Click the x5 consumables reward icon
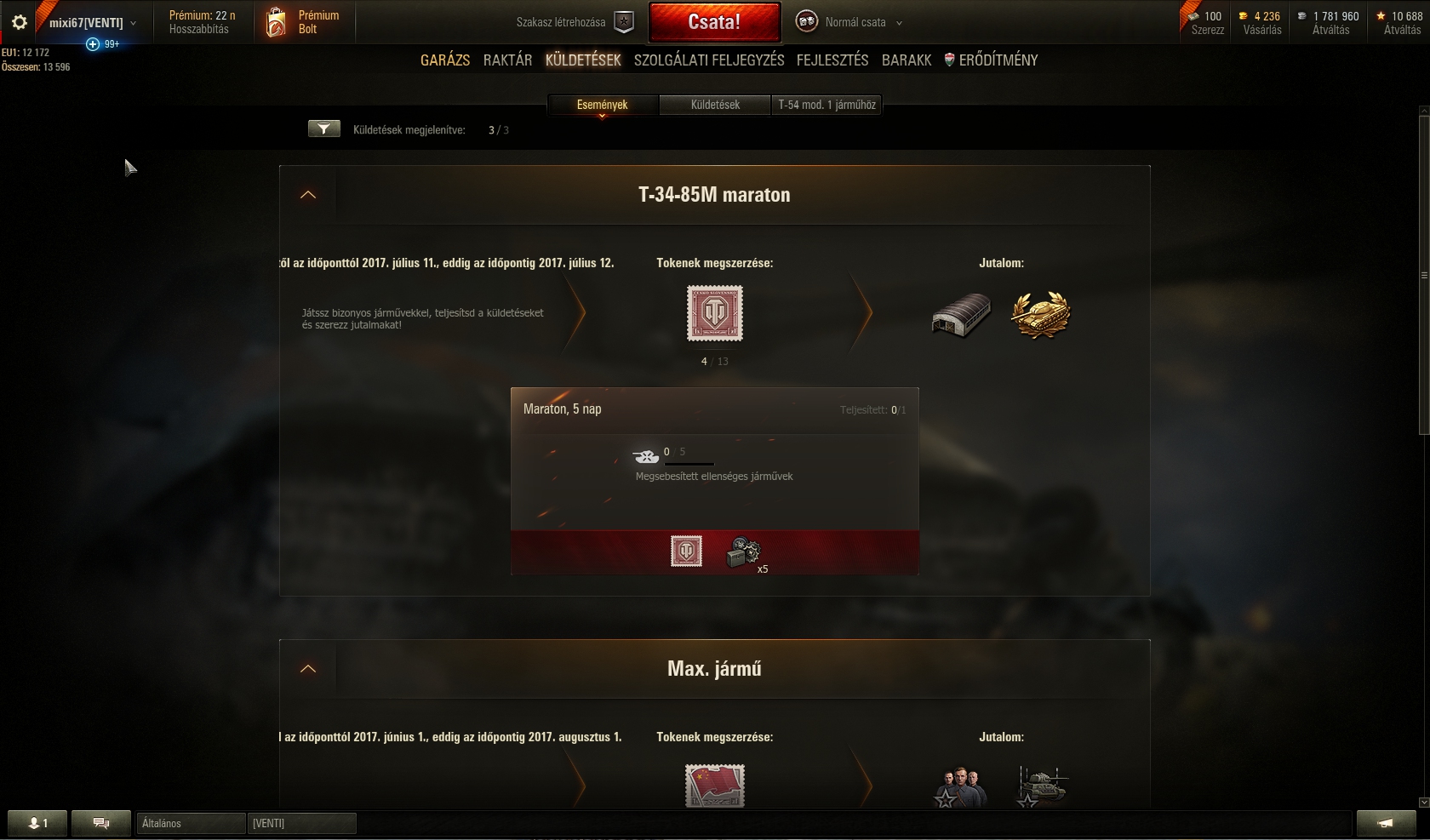 (x=745, y=553)
